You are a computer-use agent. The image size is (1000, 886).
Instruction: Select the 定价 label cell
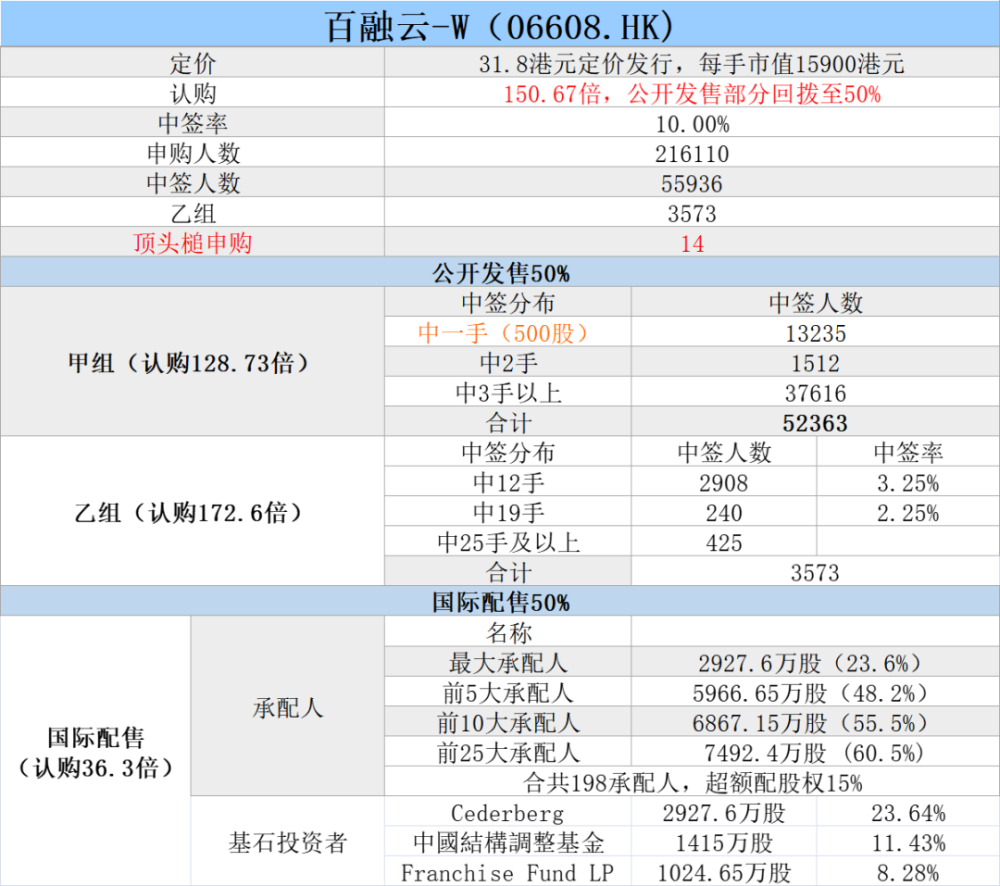(192, 65)
